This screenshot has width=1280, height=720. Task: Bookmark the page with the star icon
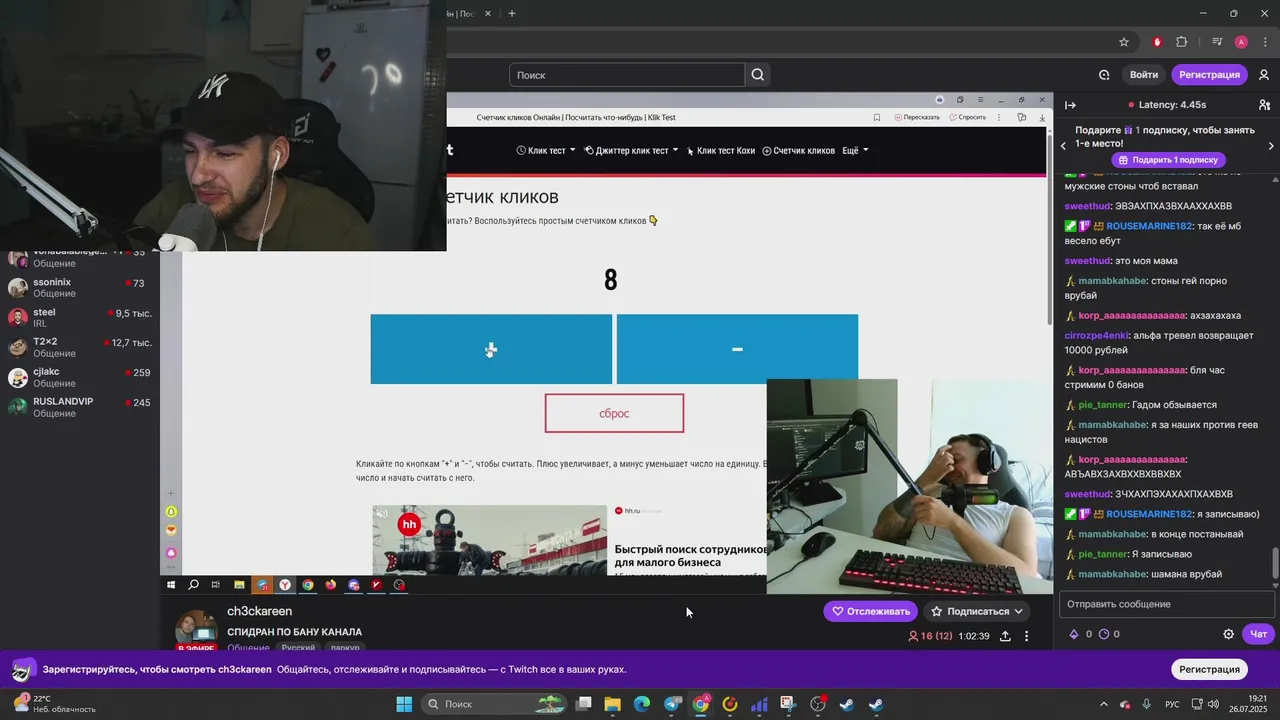coord(1124,42)
